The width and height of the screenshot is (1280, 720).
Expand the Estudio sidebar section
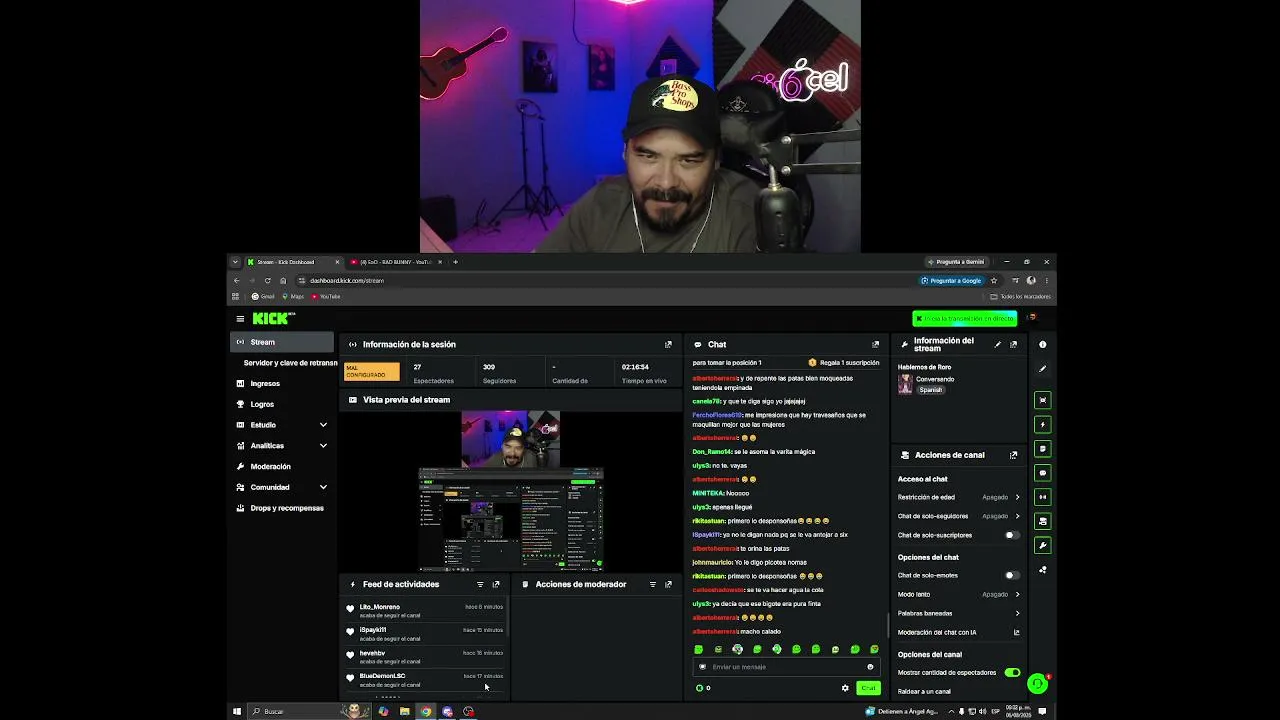click(x=323, y=425)
